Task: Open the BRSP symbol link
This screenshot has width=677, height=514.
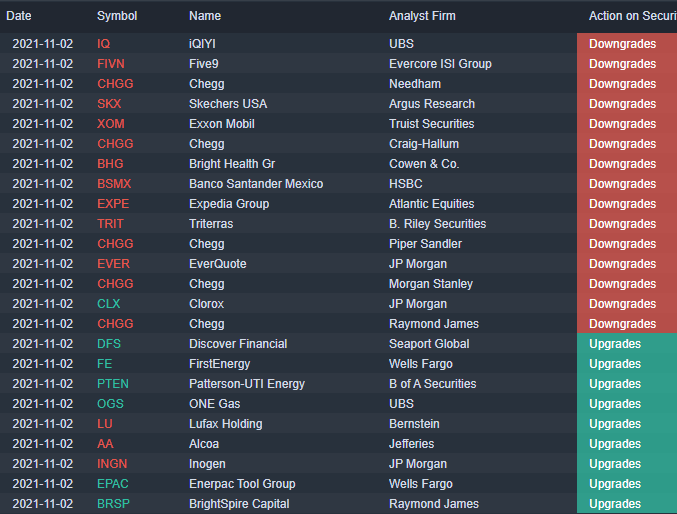Action: point(113,504)
